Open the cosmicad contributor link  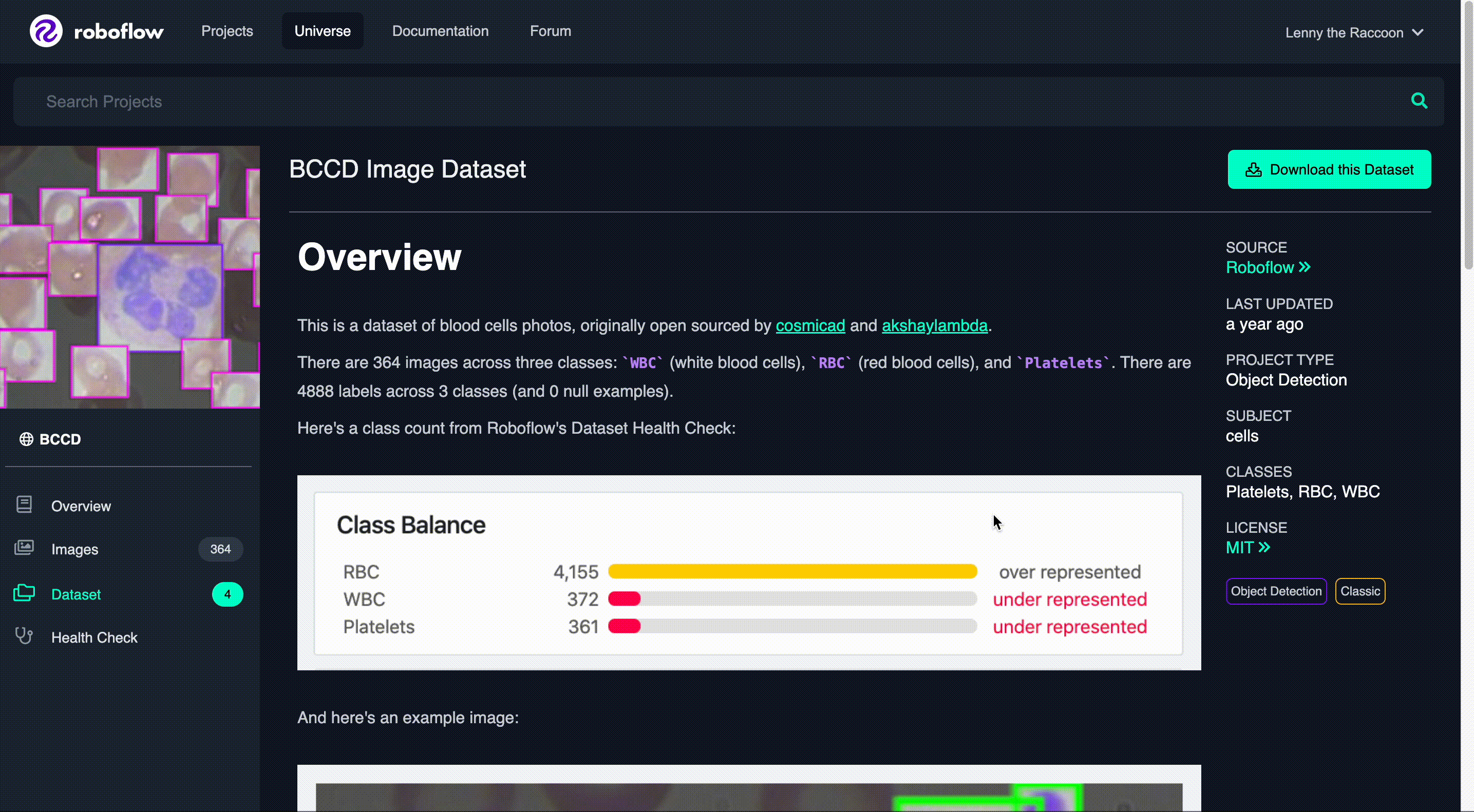point(809,325)
